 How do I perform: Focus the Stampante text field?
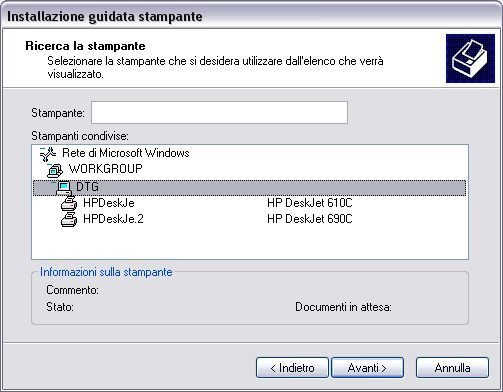pyautogui.click(x=219, y=113)
